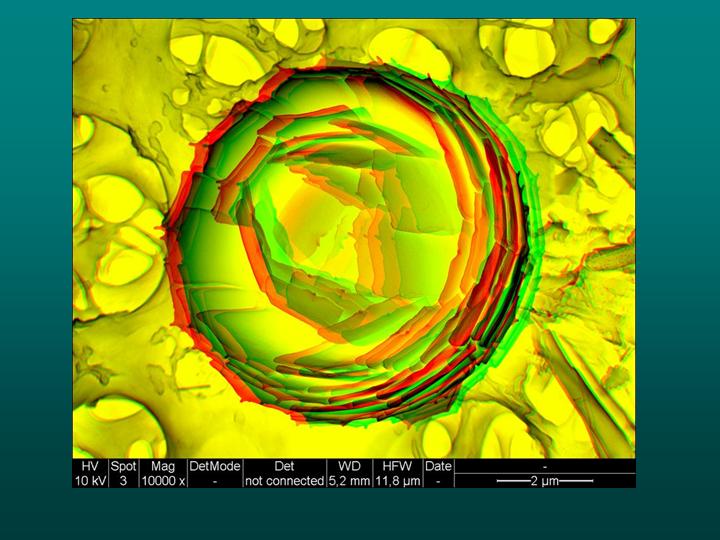720x540 pixels.
Task: Click the Date column header
Action: 438,466
